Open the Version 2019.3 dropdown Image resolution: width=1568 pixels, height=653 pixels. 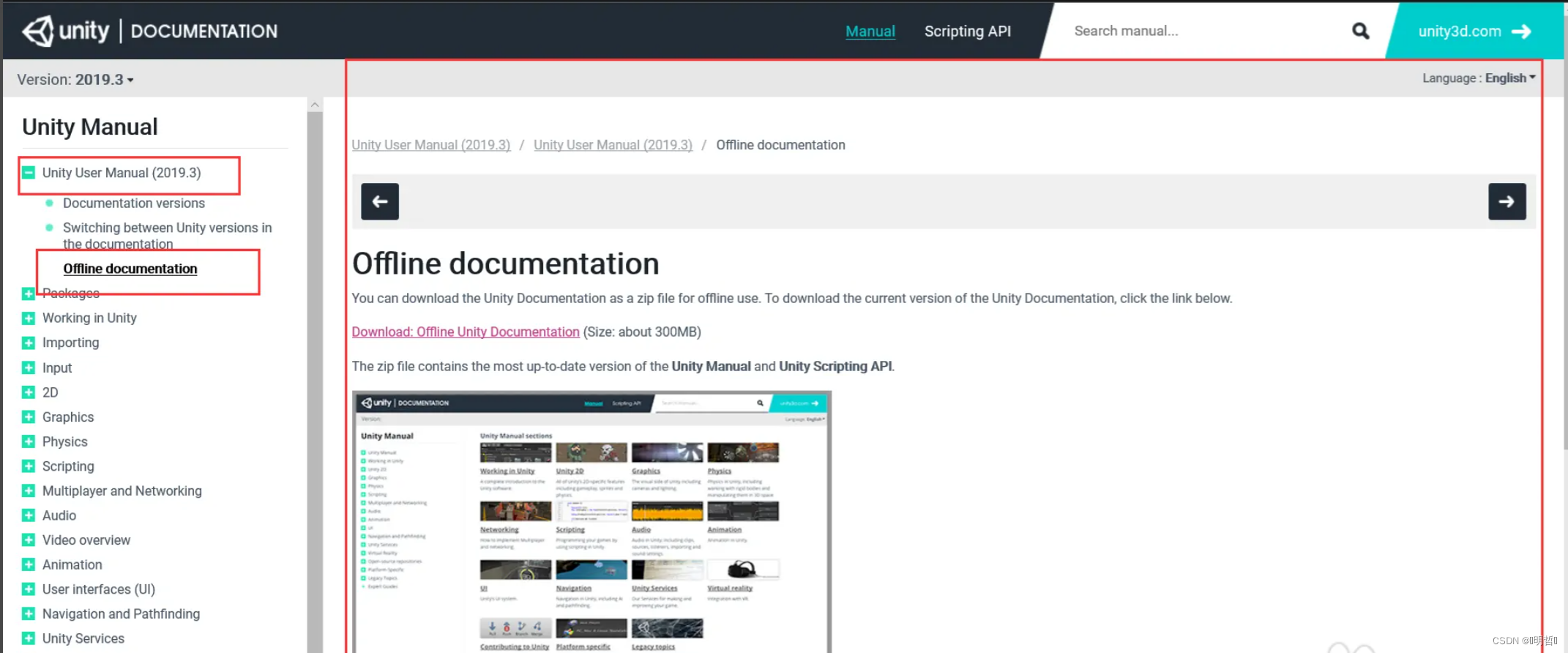(x=75, y=79)
